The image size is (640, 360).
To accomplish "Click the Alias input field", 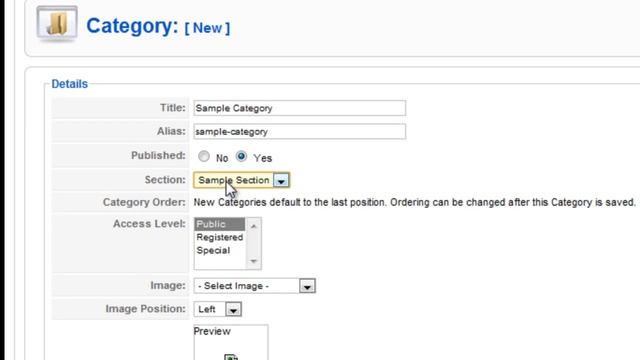I will (x=300, y=131).
